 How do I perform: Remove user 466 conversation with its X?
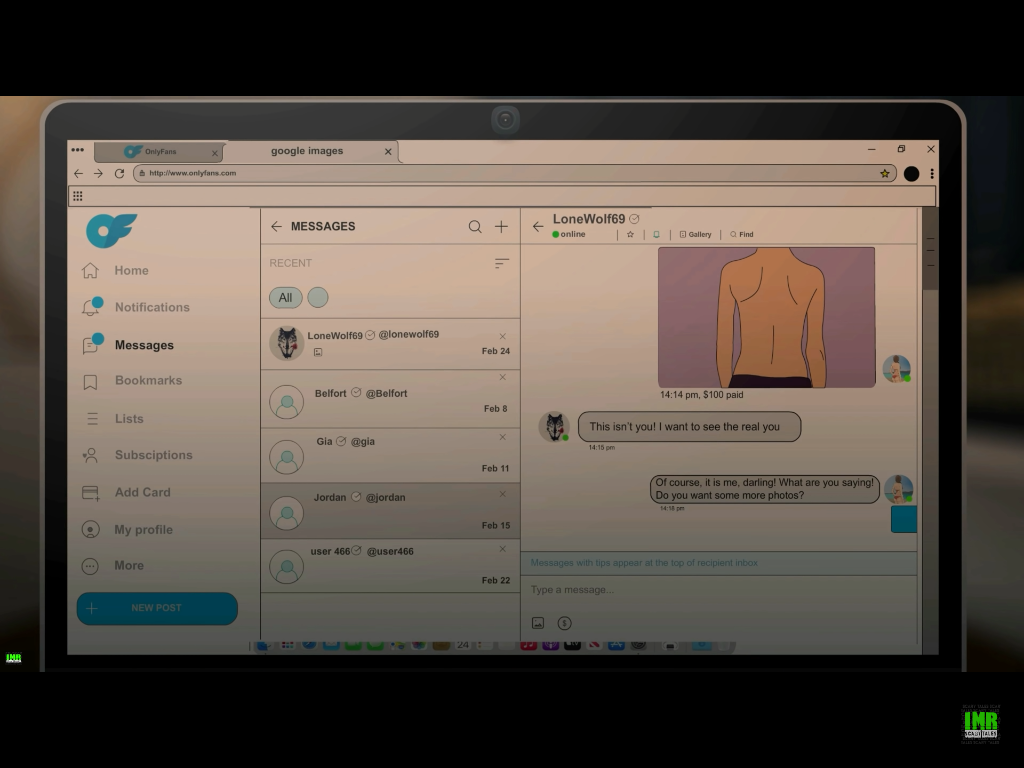tap(503, 549)
